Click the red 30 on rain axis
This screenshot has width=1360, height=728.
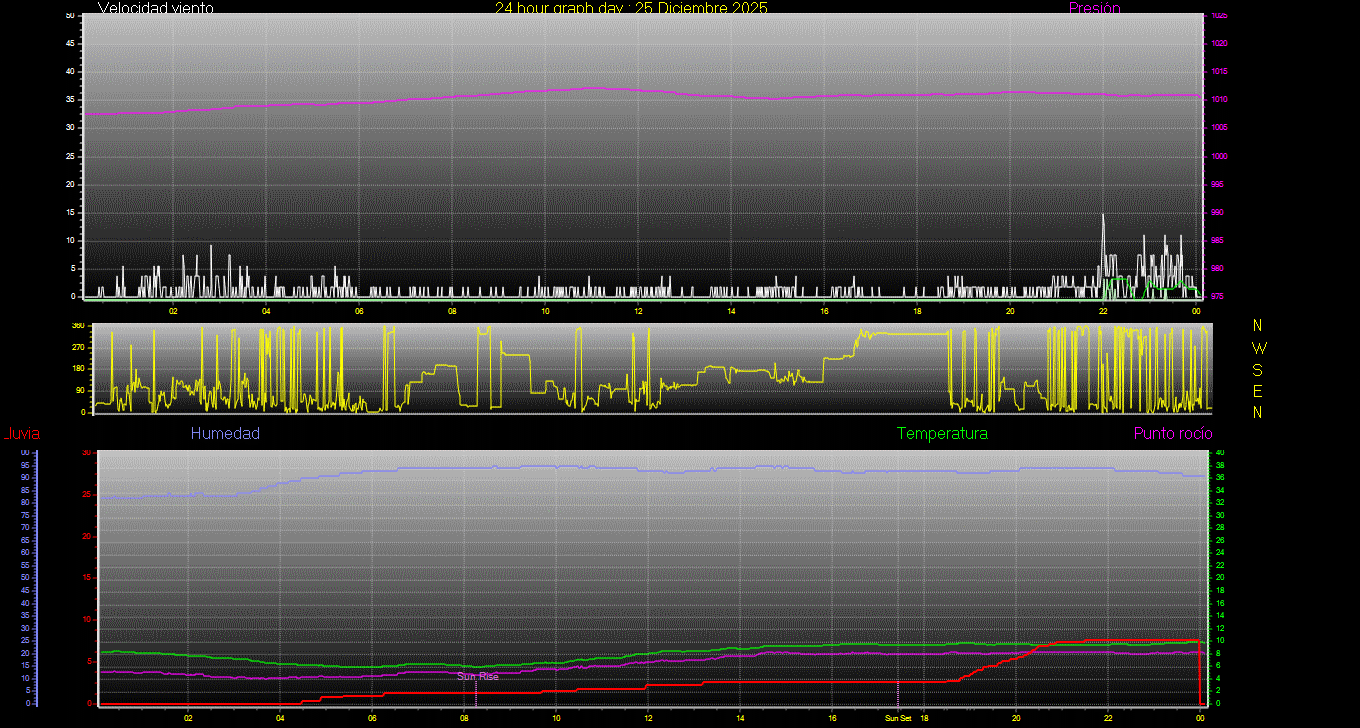(x=86, y=453)
